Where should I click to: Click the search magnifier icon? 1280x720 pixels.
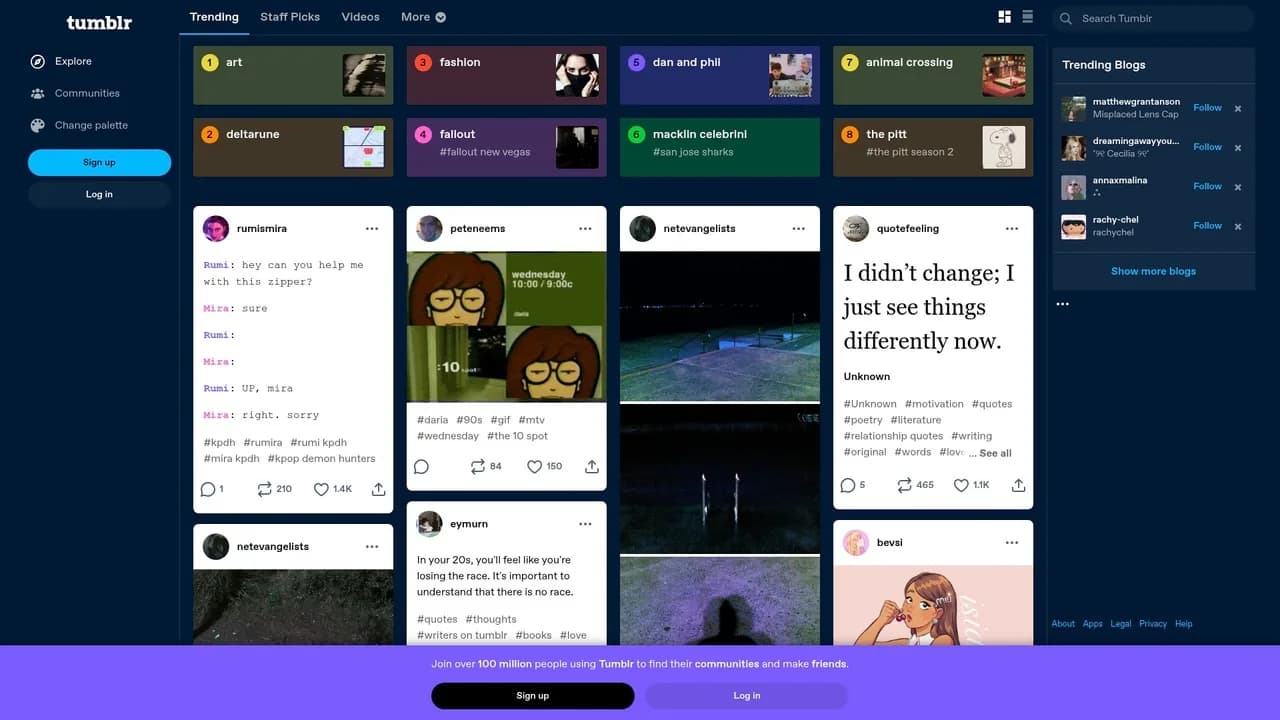1066,18
